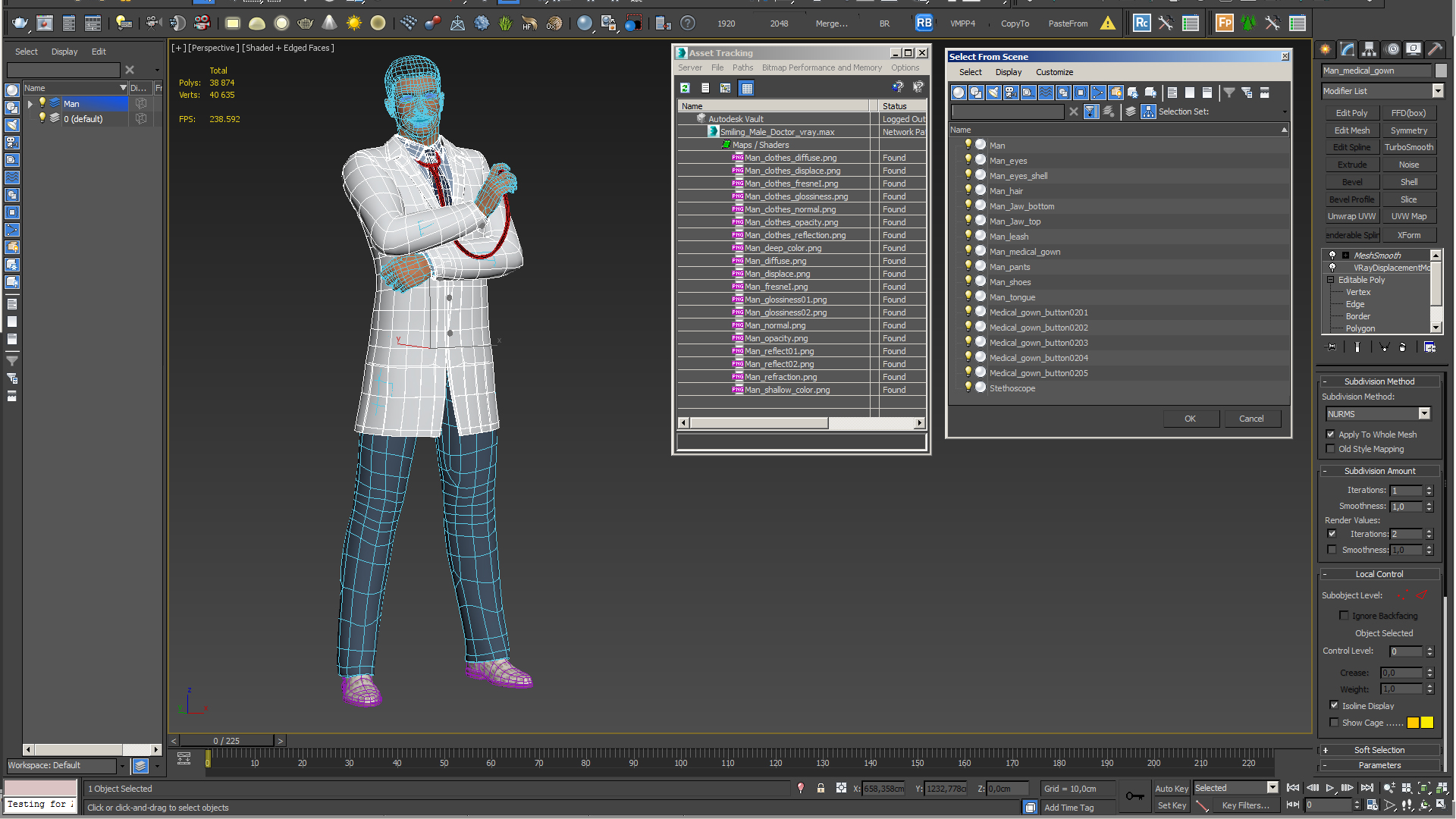Click the Key Filters button
This screenshot has height=819, width=1456.
(1245, 805)
